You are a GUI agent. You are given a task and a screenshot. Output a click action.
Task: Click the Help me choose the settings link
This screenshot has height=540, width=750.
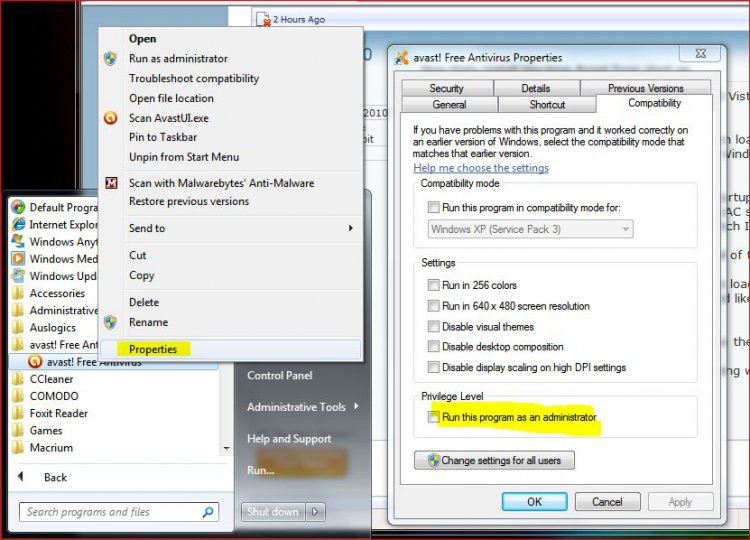point(481,168)
